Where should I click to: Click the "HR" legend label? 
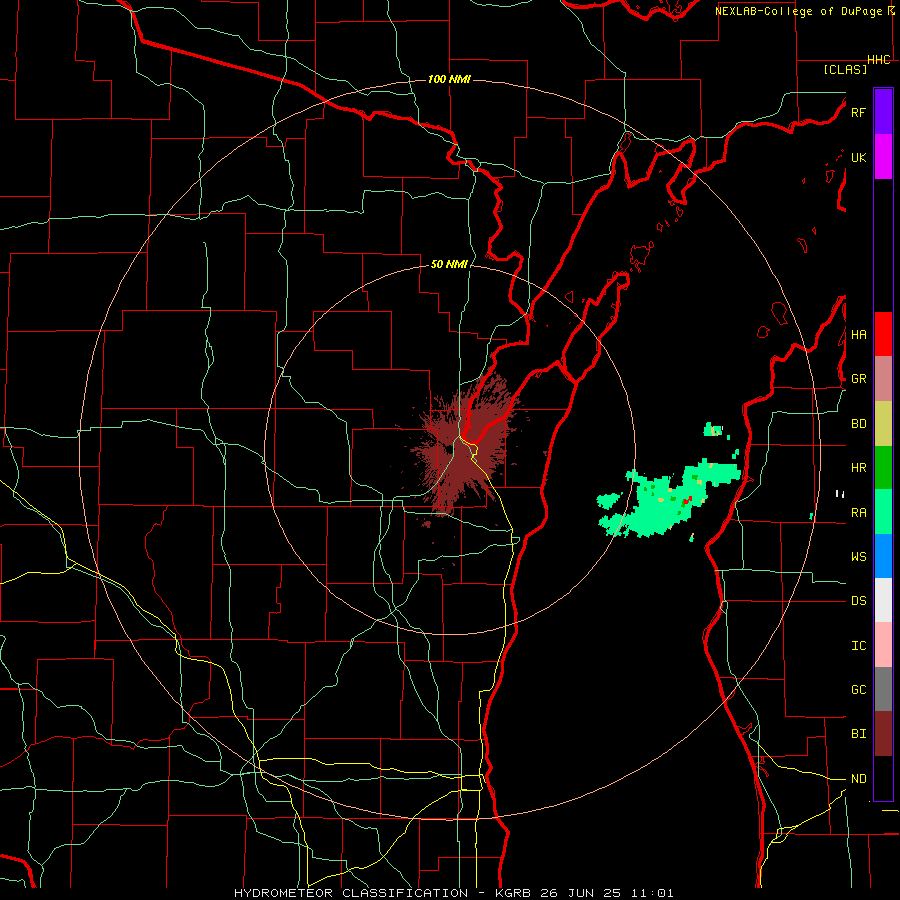859,468
